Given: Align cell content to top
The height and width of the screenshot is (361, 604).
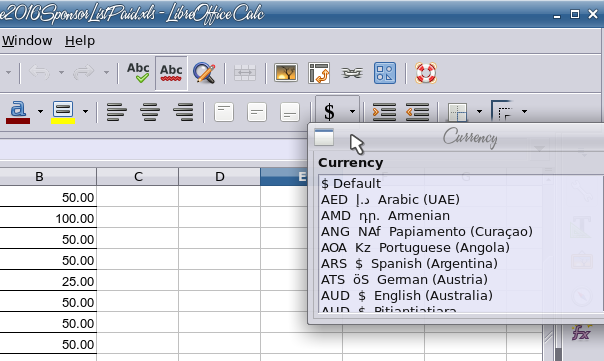Looking at the screenshot, I should (x=224, y=112).
